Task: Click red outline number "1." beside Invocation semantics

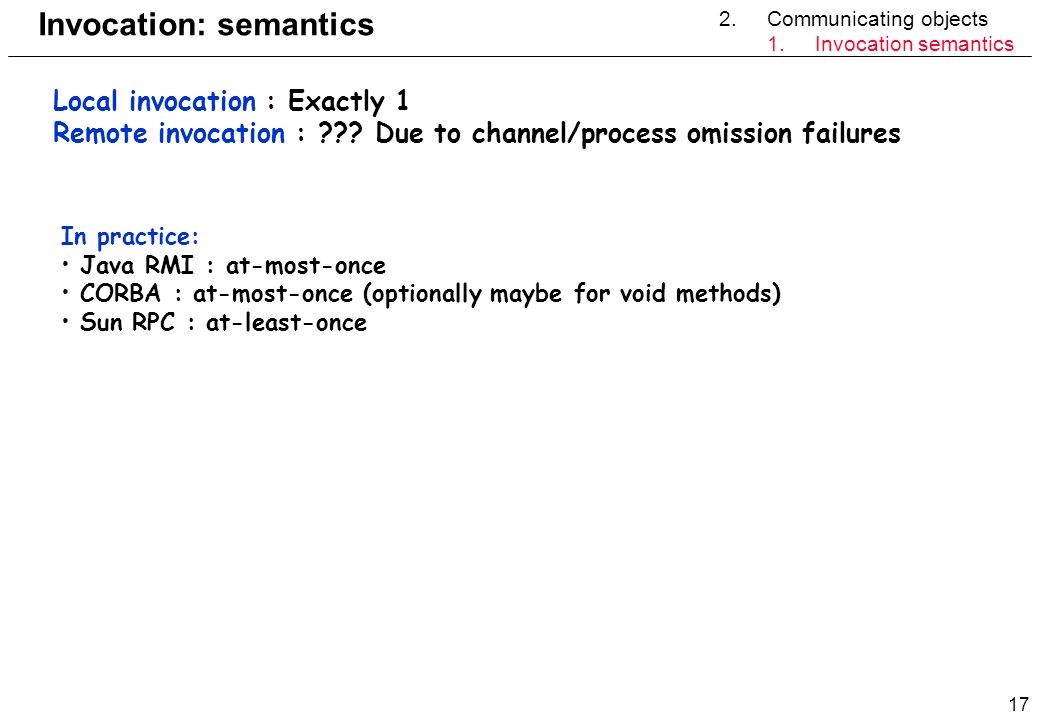Action: [x=776, y=44]
